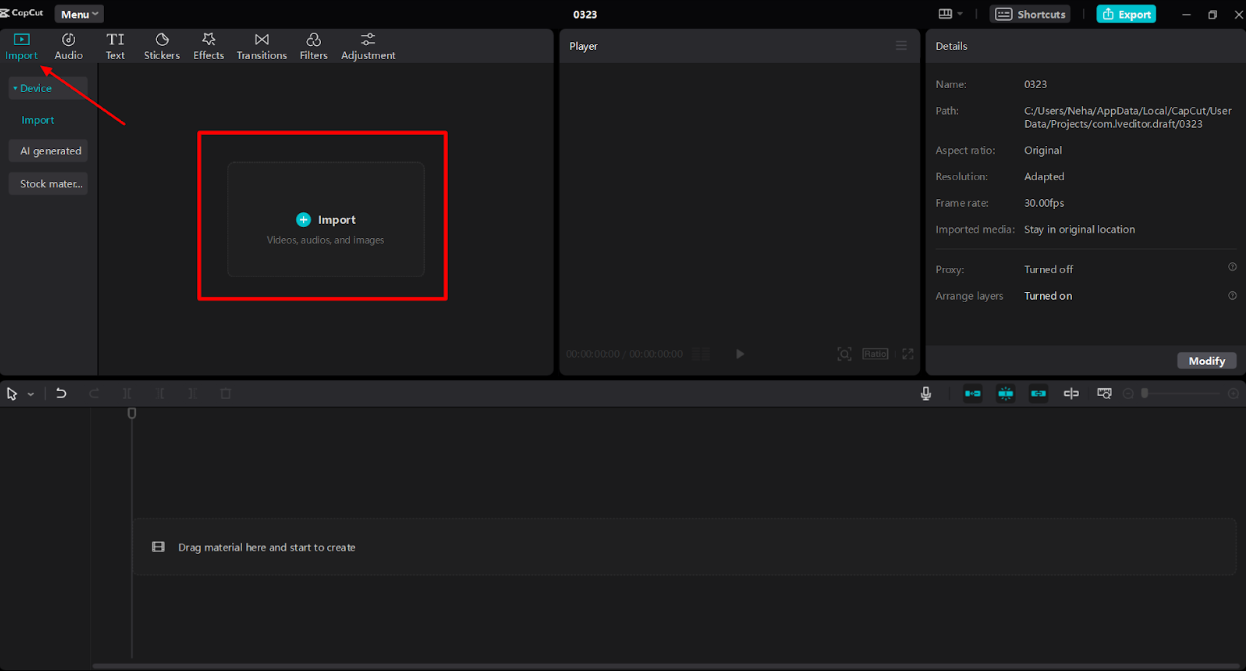
Task: Toggle auto snapping on timeline
Action: [1005, 394]
